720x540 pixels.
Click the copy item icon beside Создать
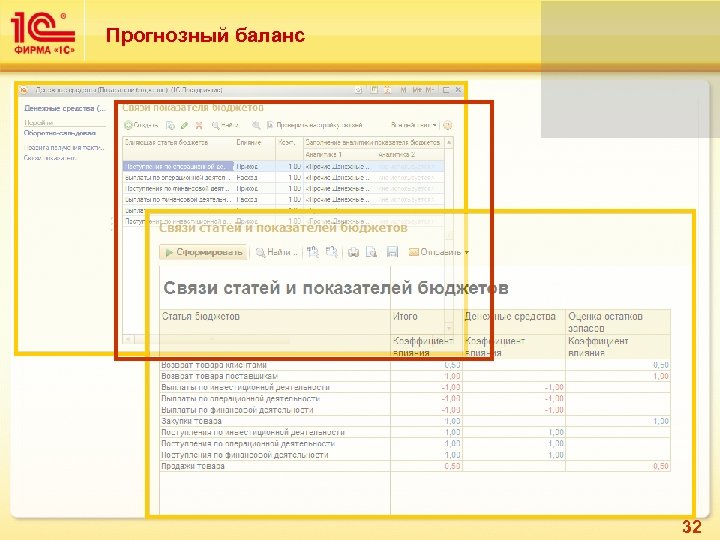[x=170, y=125]
